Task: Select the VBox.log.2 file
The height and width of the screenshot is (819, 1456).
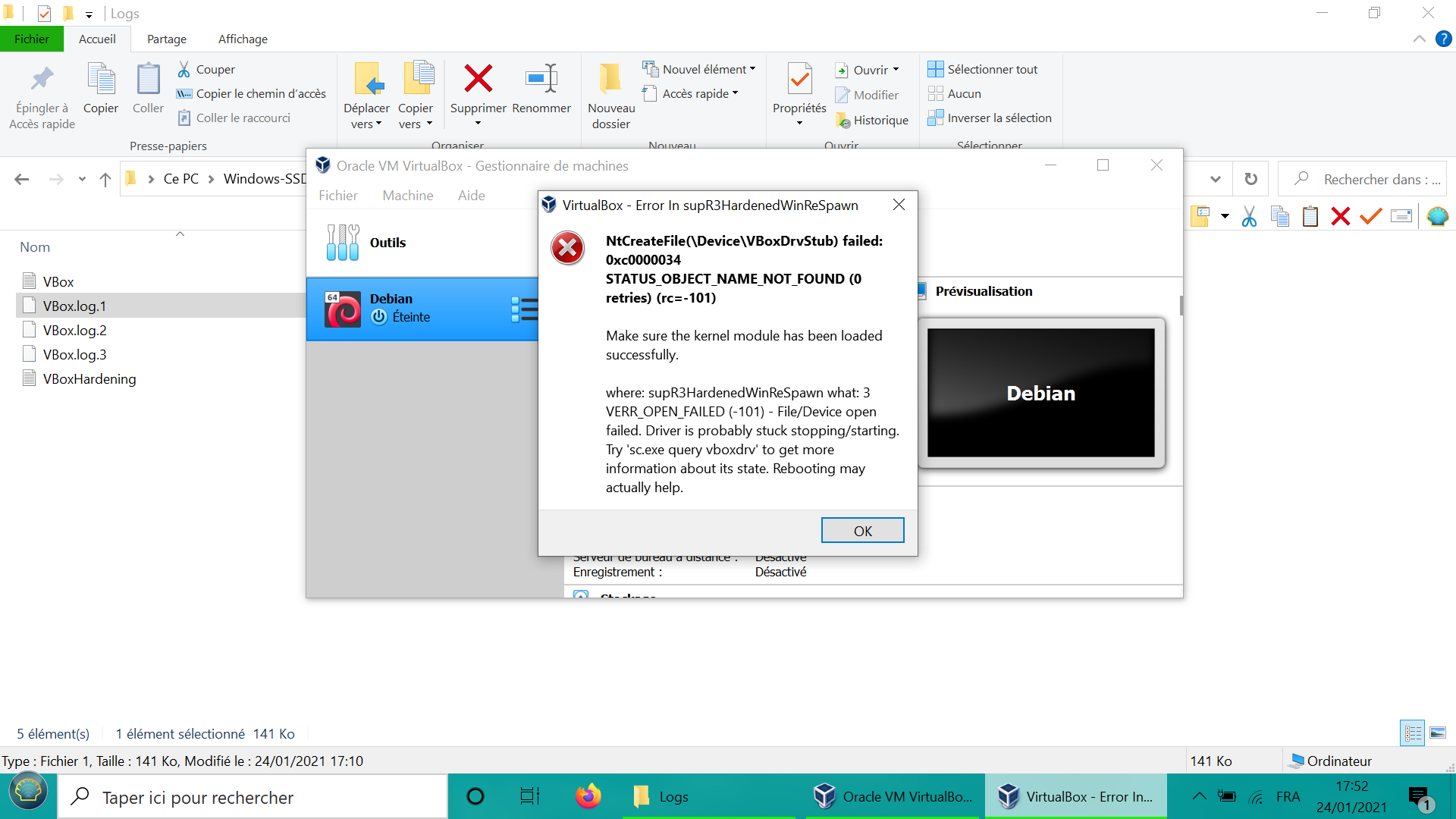Action: [64, 330]
